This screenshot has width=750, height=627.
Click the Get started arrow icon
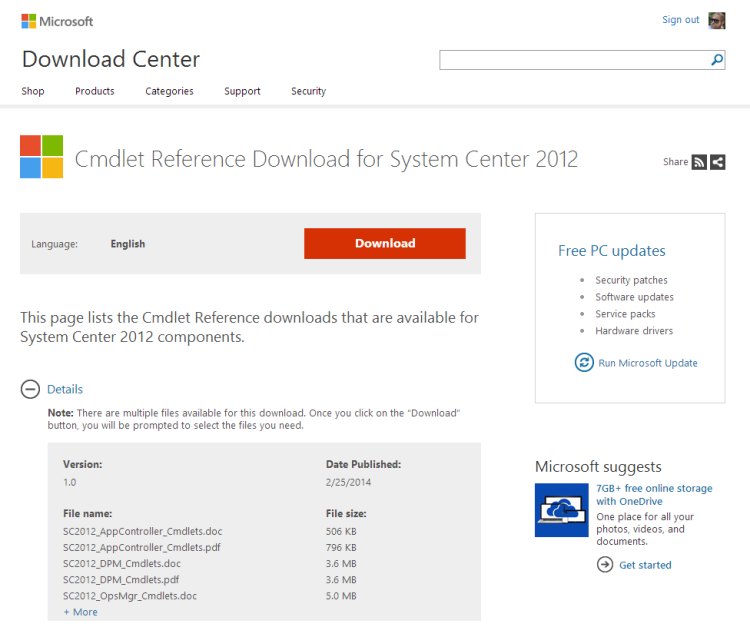[605, 565]
